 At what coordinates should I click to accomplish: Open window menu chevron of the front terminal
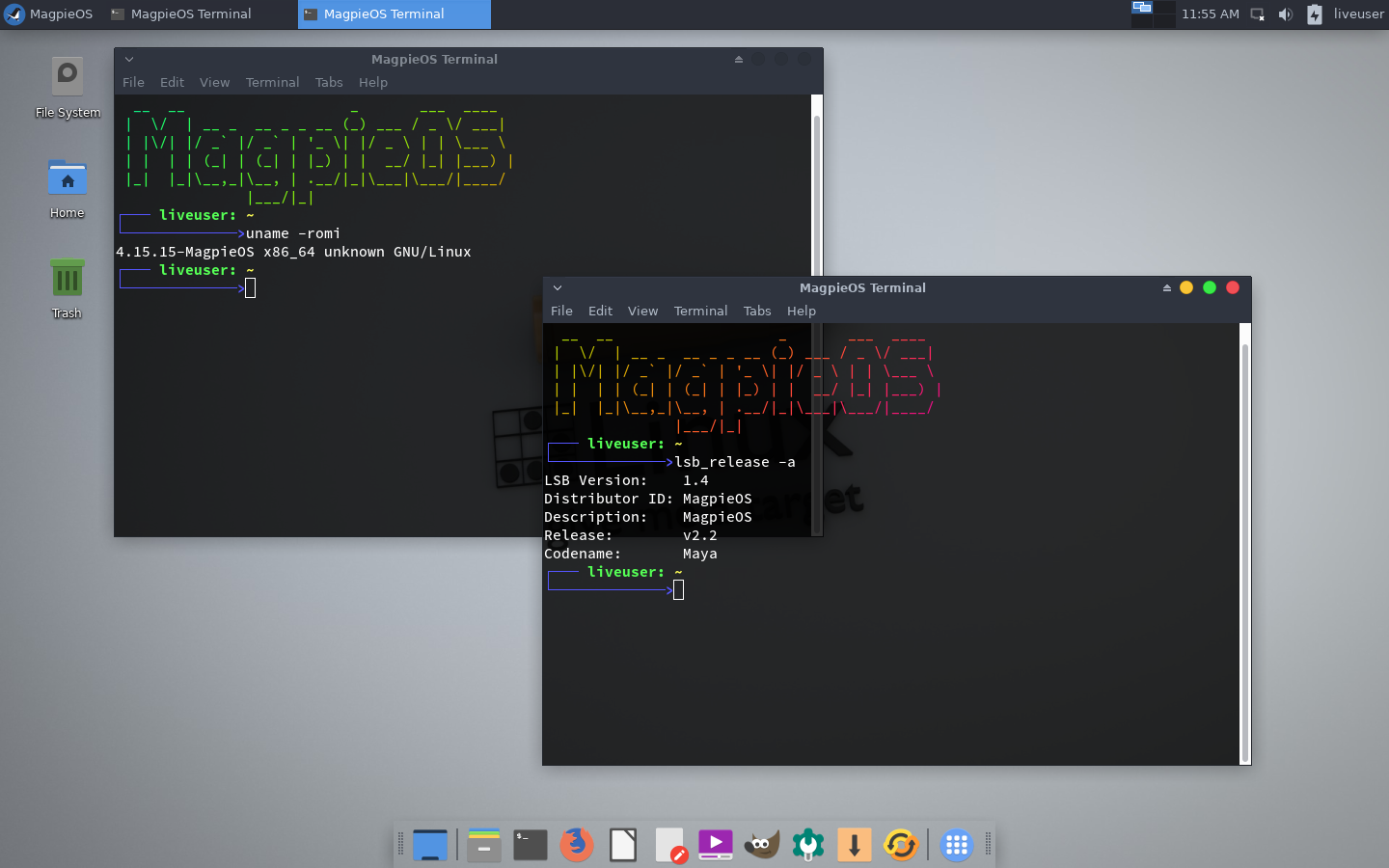558,287
